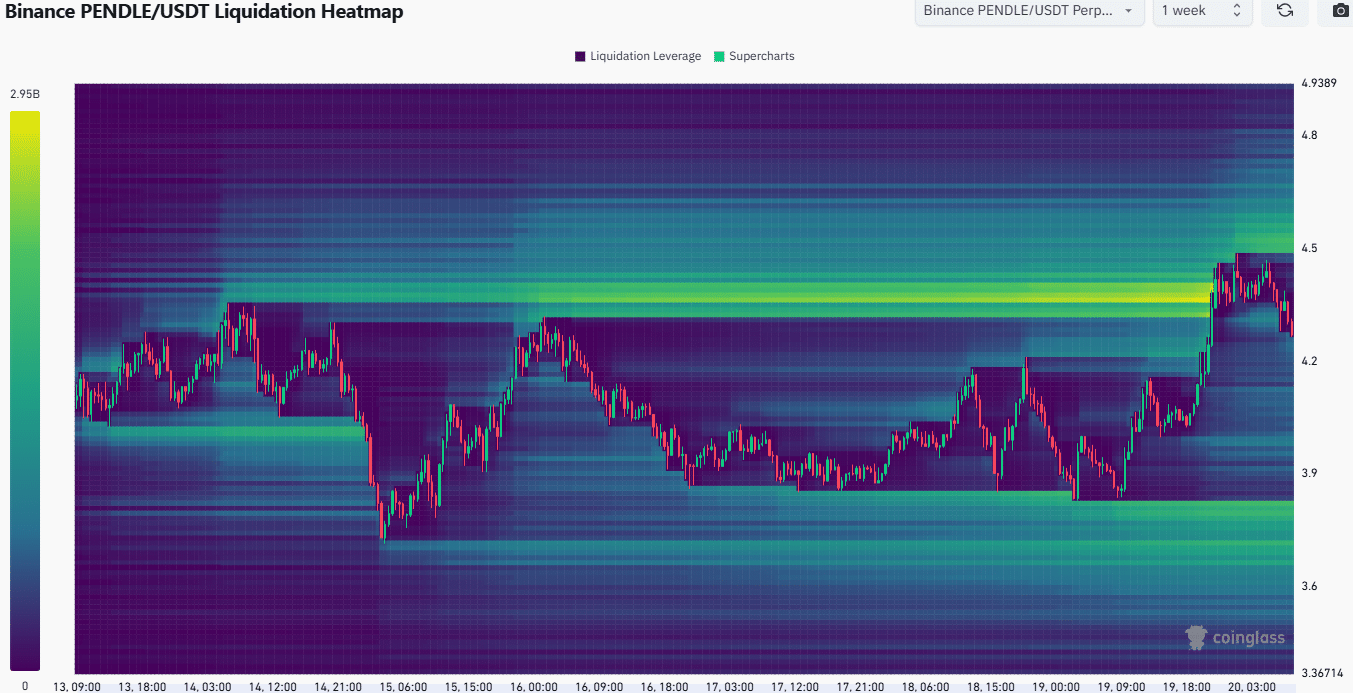Image resolution: width=1353 pixels, height=693 pixels.
Task: Click the 4.9389 top price label
Action: [x=1319, y=83]
